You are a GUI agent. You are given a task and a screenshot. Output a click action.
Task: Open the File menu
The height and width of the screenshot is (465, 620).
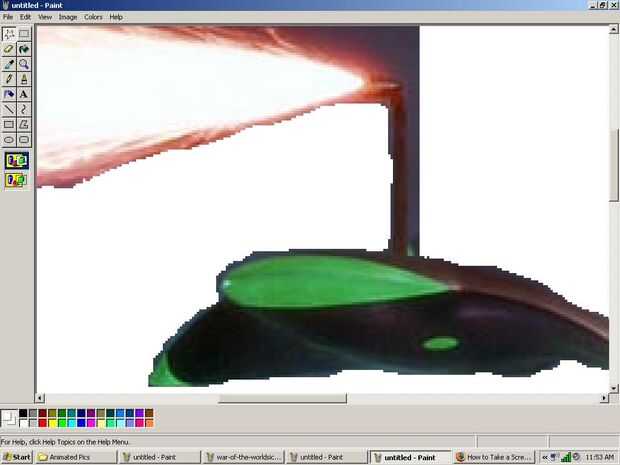8,17
